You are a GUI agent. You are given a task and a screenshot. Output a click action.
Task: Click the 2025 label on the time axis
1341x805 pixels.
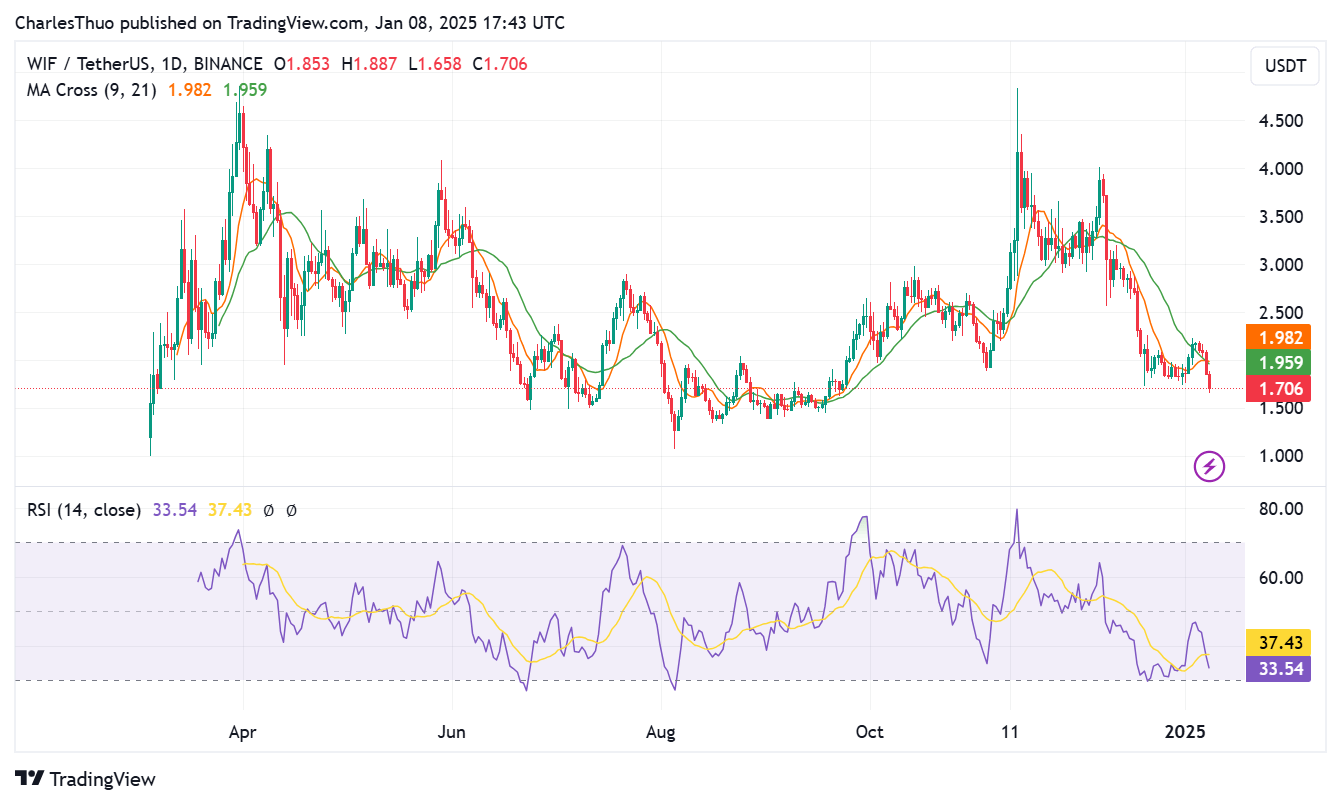tap(1187, 731)
